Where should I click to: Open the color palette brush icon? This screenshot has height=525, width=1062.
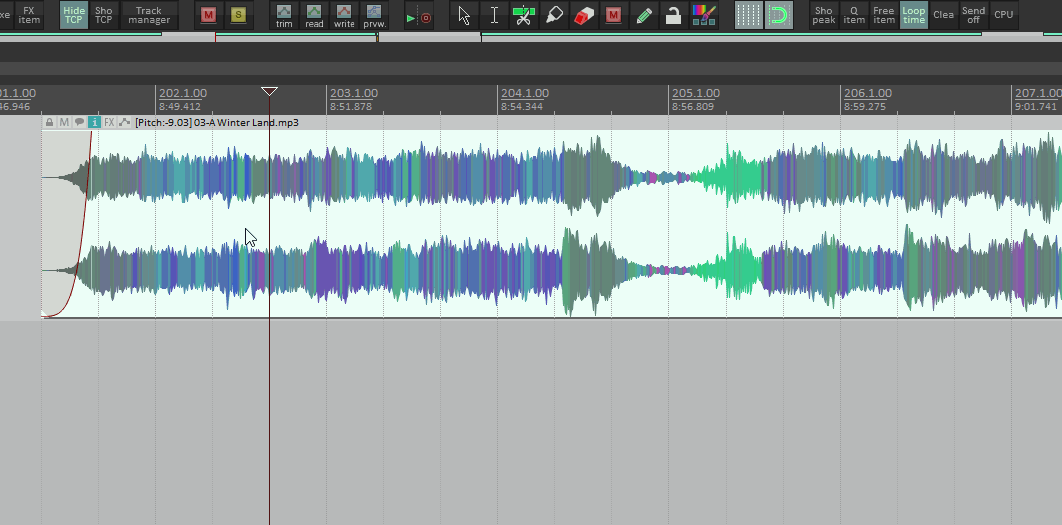pos(704,15)
